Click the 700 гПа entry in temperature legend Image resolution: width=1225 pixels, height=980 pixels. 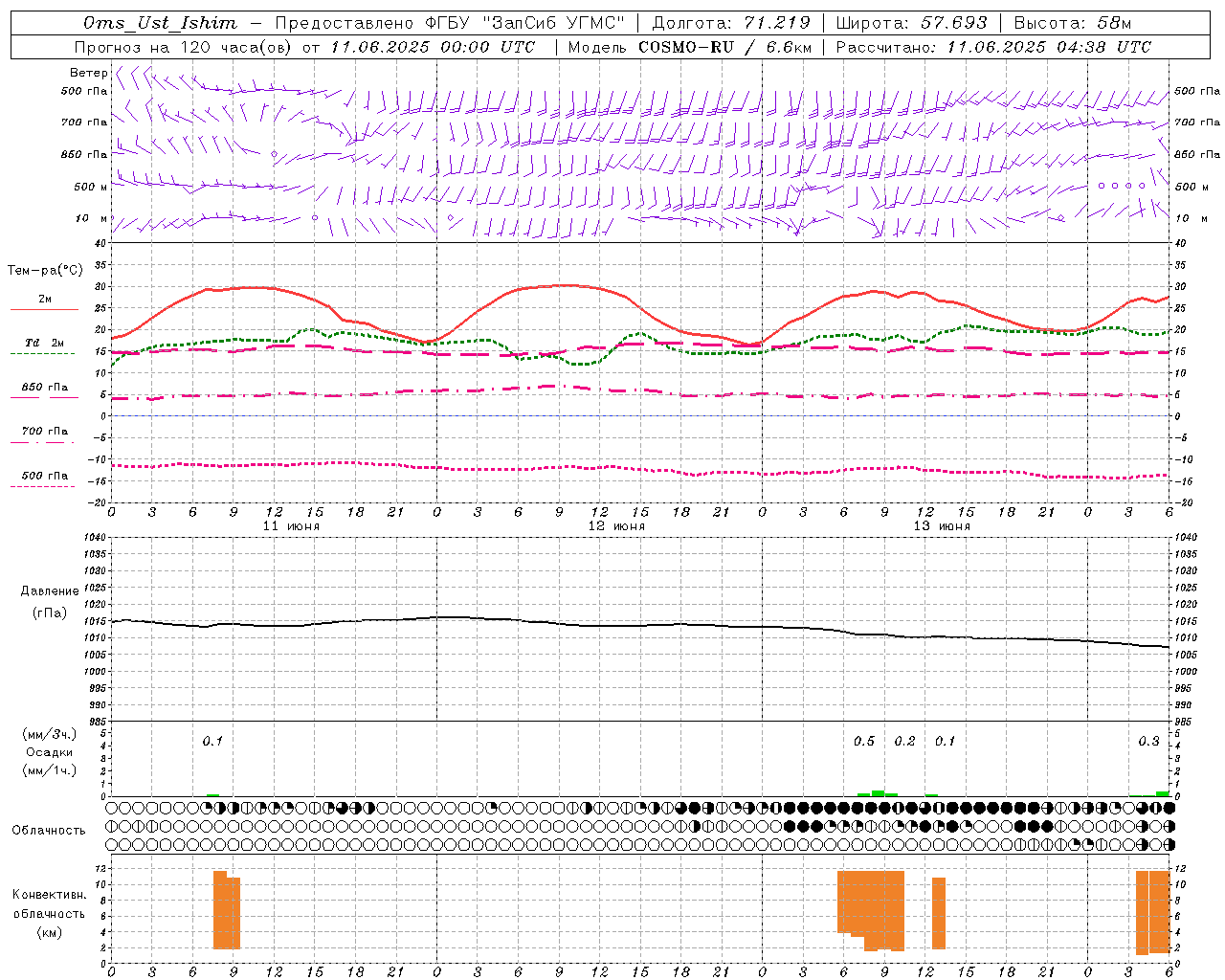pyautogui.click(x=45, y=431)
